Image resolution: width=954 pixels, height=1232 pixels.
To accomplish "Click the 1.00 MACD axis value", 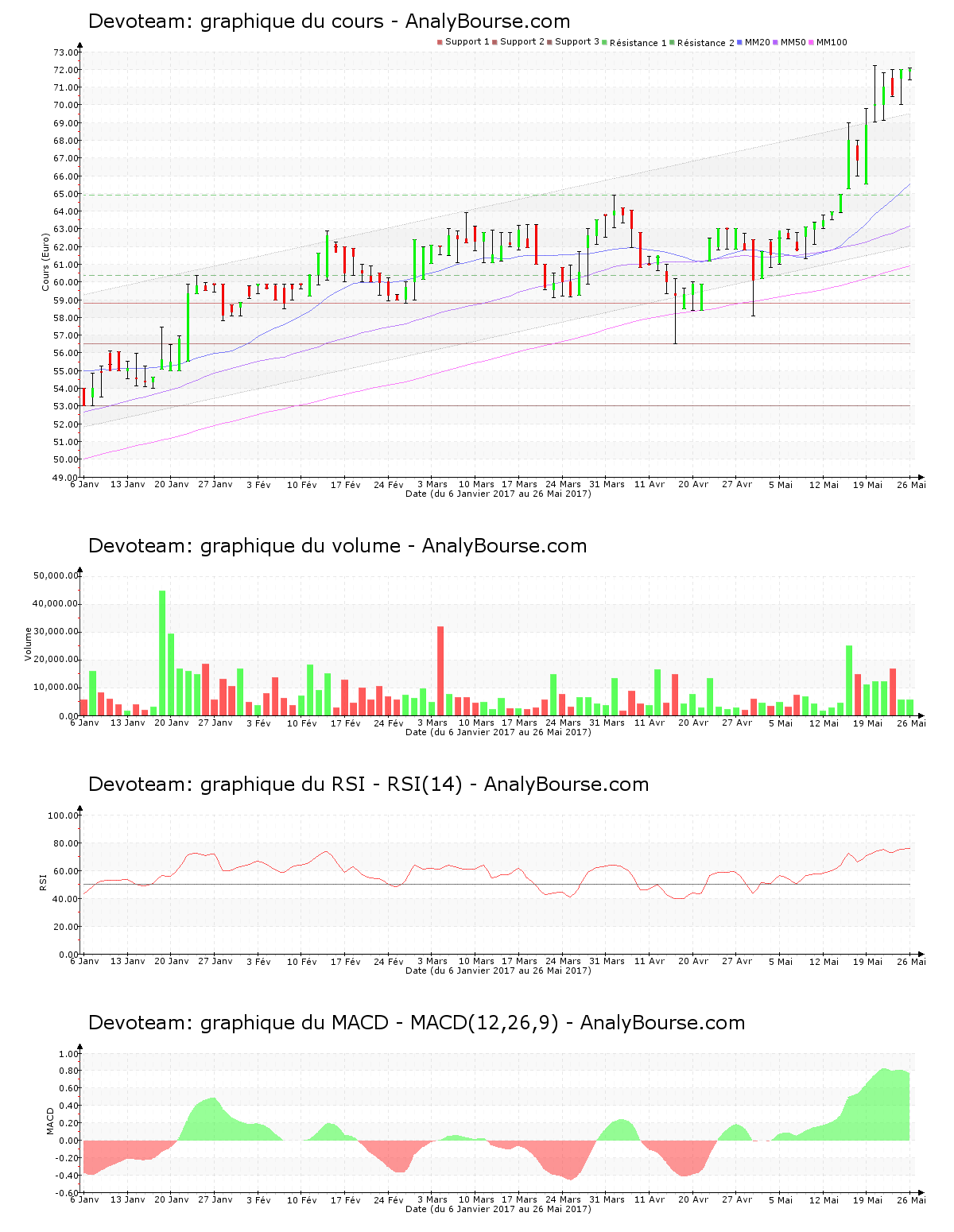I will pyautogui.click(x=68, y=1054).
